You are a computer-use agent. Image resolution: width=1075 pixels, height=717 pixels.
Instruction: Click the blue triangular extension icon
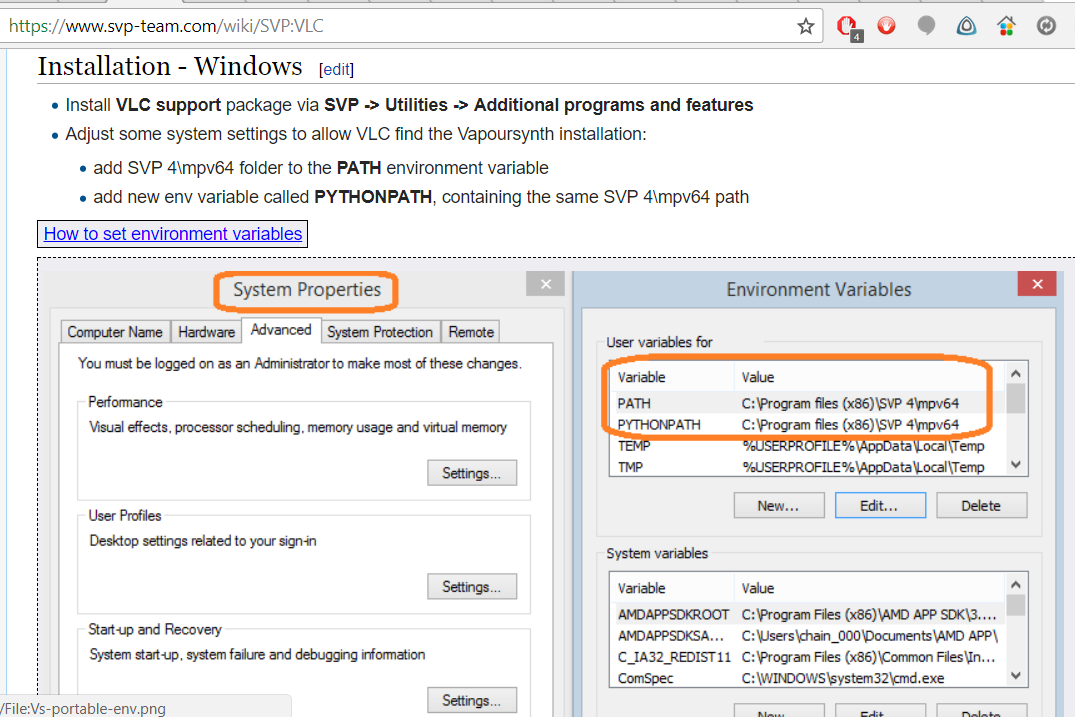966,26
